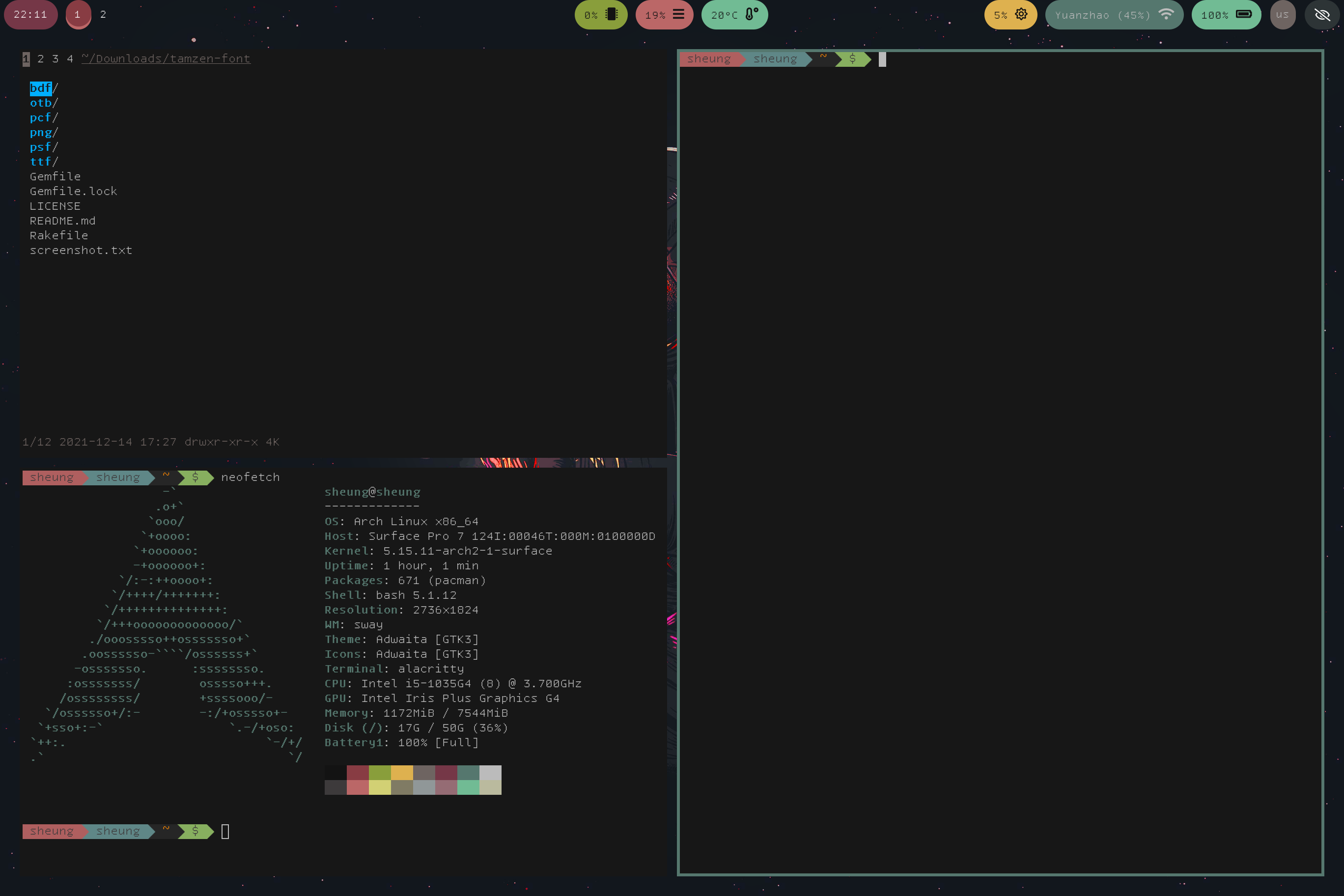Focus the right terminal prompt cursor
Screen dimensions: 1344x896
pos(882,59)
